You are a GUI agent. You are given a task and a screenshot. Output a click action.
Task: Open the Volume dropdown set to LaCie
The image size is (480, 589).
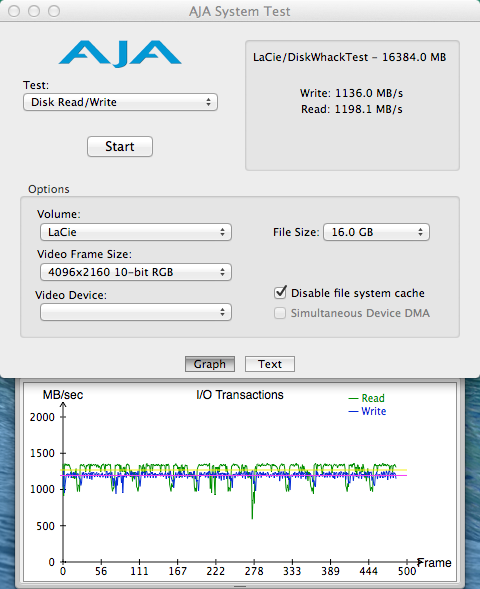coord(136,232)
